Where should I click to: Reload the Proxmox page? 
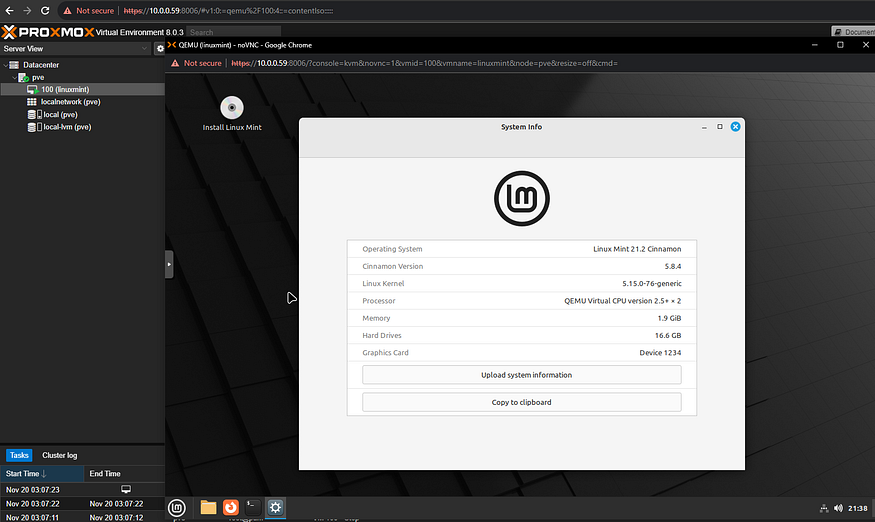click(45, 11)
